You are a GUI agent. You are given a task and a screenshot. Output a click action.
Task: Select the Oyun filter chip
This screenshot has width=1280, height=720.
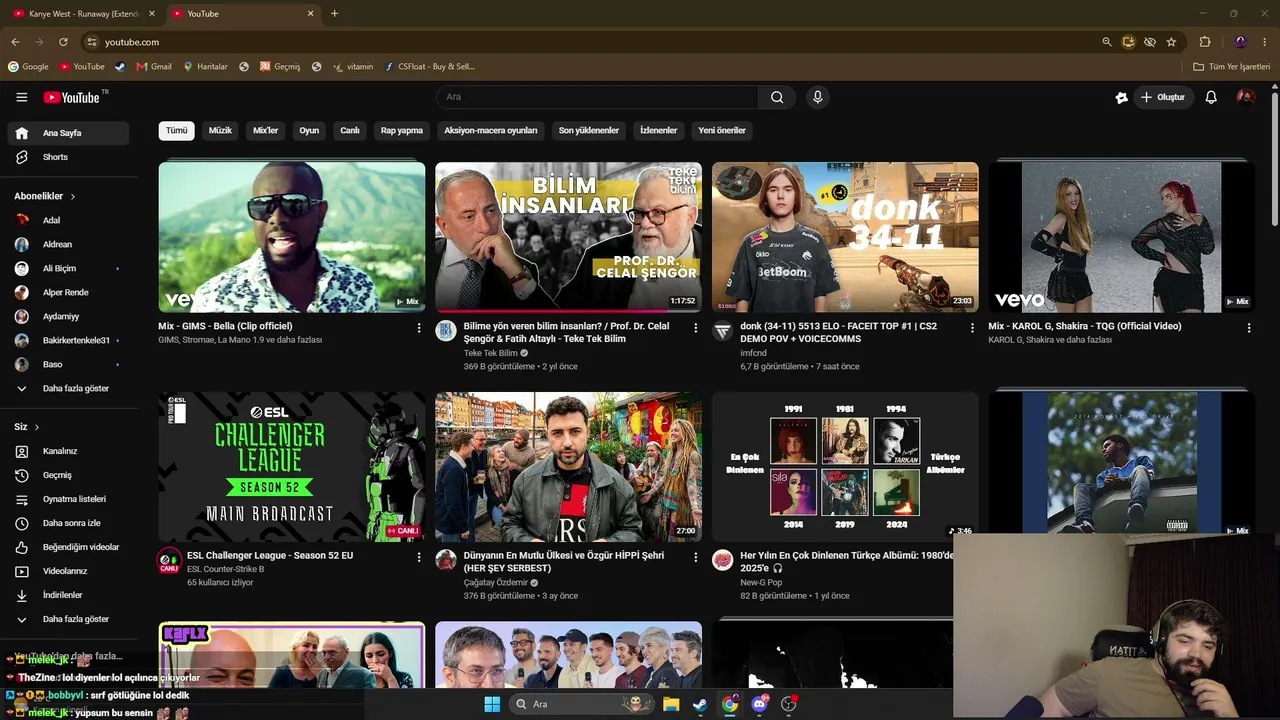[x=309, y=131]
